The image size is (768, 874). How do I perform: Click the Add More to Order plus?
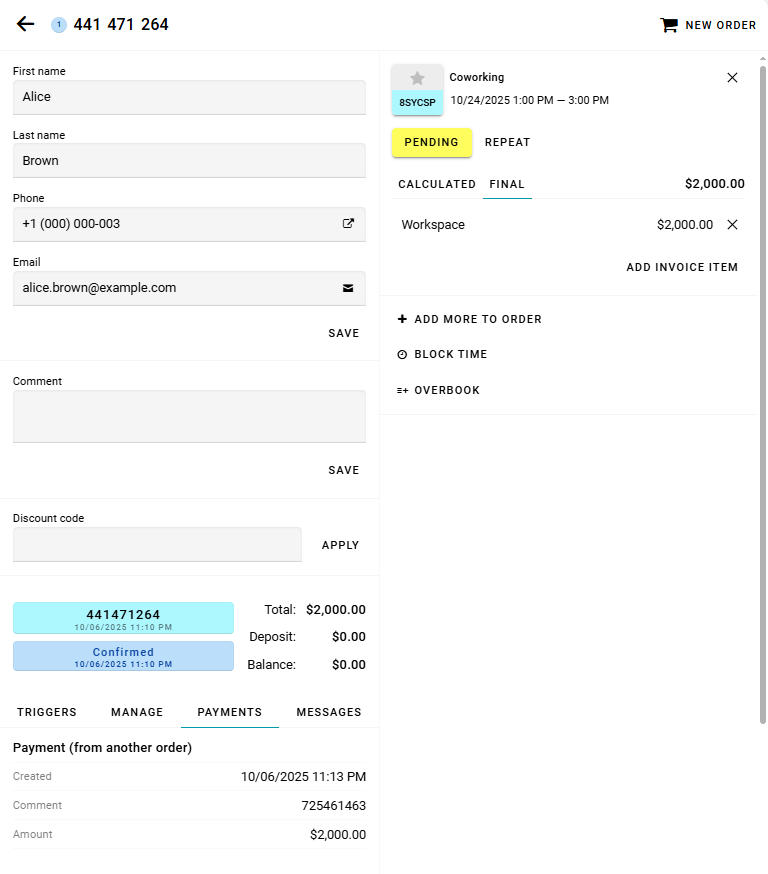pyautogui.click(x=402, y=319)
